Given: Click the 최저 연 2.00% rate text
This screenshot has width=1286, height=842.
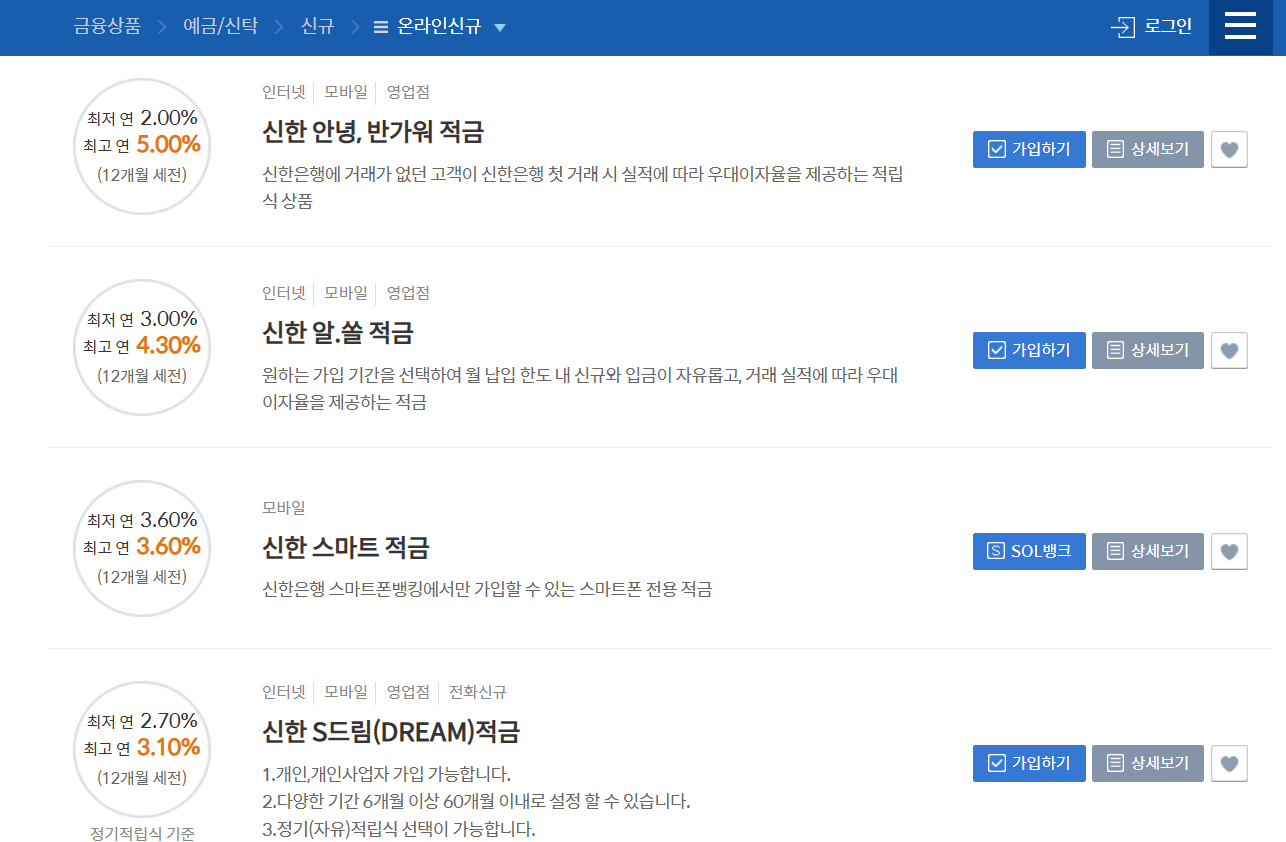Looking at the screenshot, I should [x=142, y=118].
